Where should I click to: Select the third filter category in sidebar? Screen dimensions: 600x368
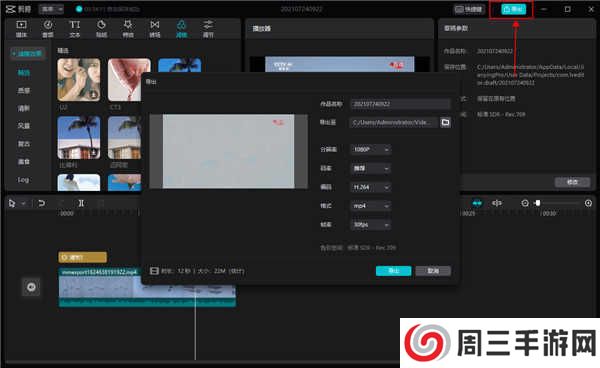click(23, 108)
